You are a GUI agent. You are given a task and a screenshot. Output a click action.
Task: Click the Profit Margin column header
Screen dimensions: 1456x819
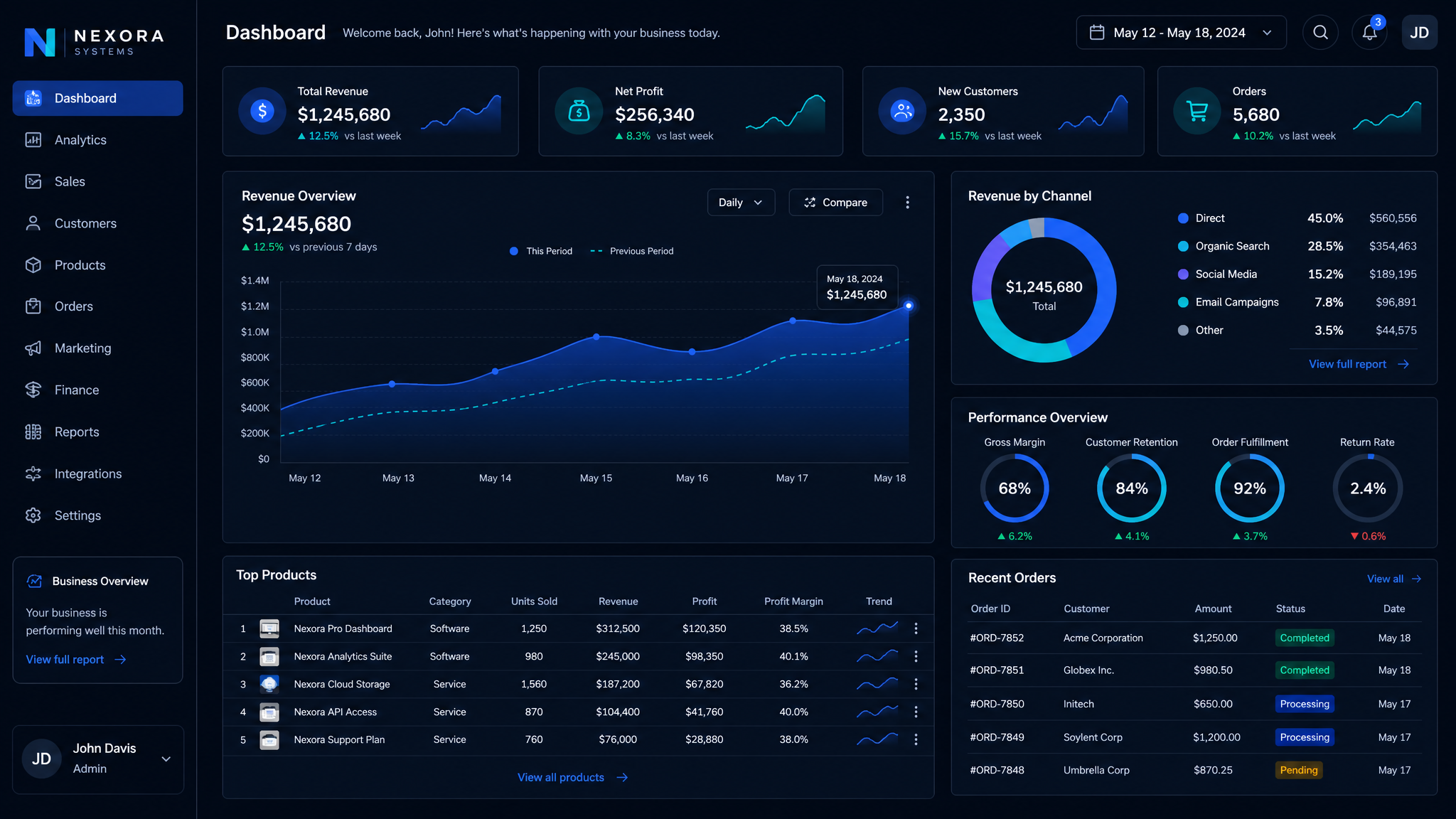coord(793,601)
